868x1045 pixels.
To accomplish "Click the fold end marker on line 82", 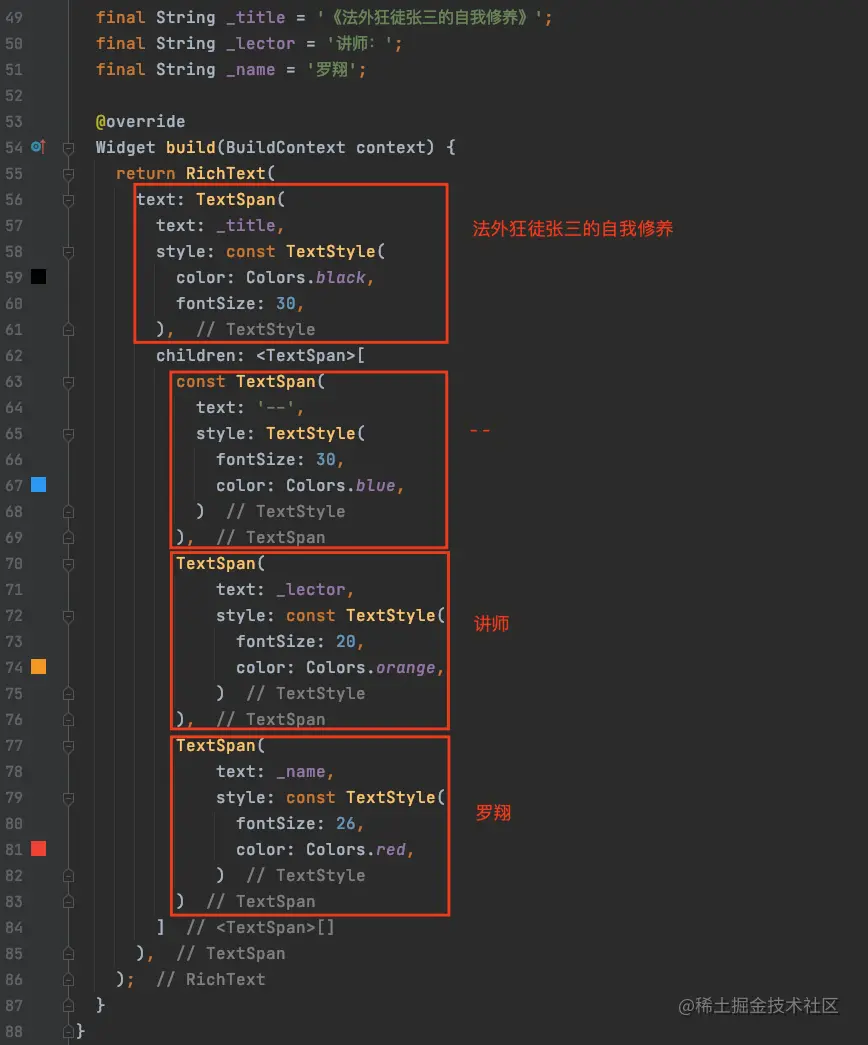I will click(68, 876).
